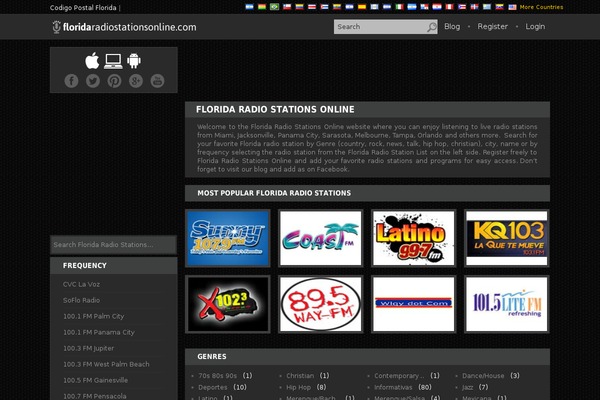
Task: Browse the Contemporary genre
Action: (x=399, y=376)
